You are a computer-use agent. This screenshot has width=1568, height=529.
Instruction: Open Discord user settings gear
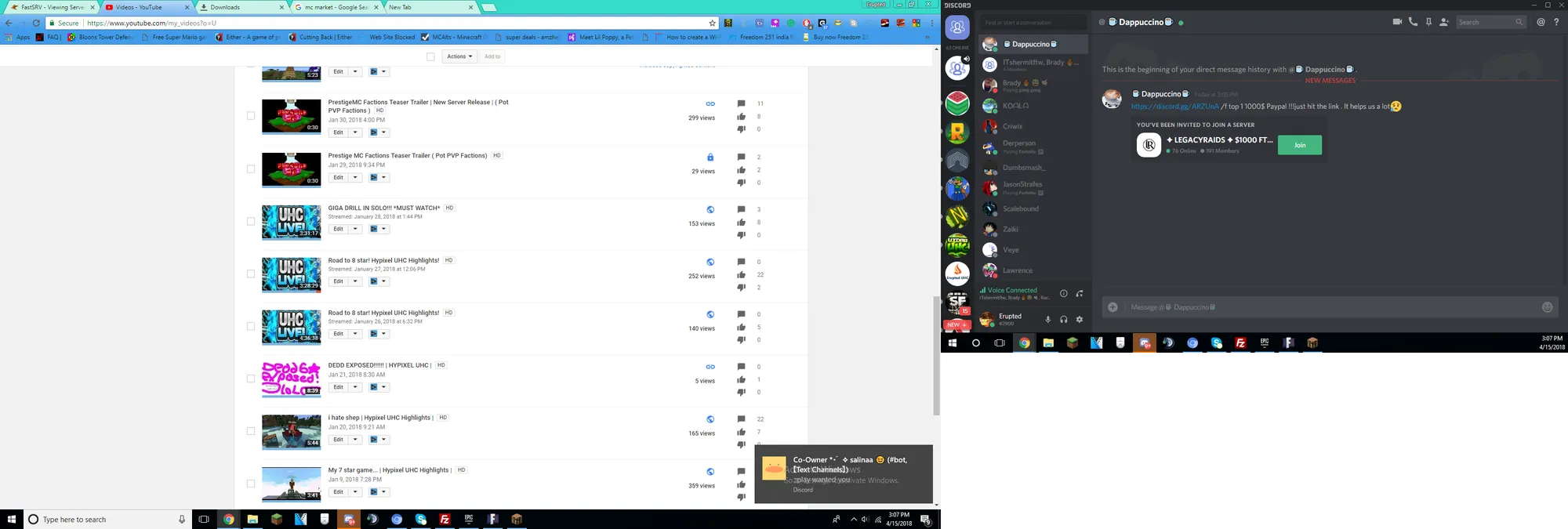(1080, 320)
